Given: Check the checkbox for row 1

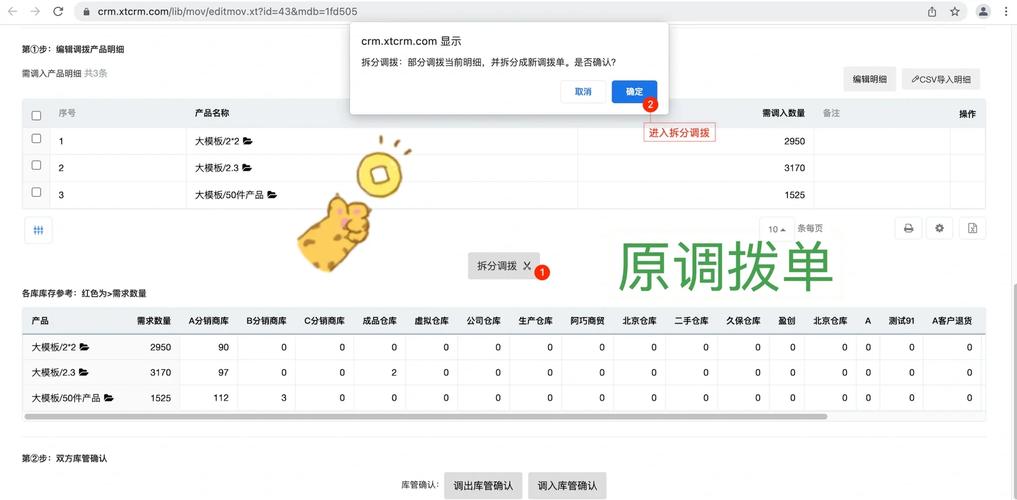Looking at the screenshot, I should tap(36, 139).
